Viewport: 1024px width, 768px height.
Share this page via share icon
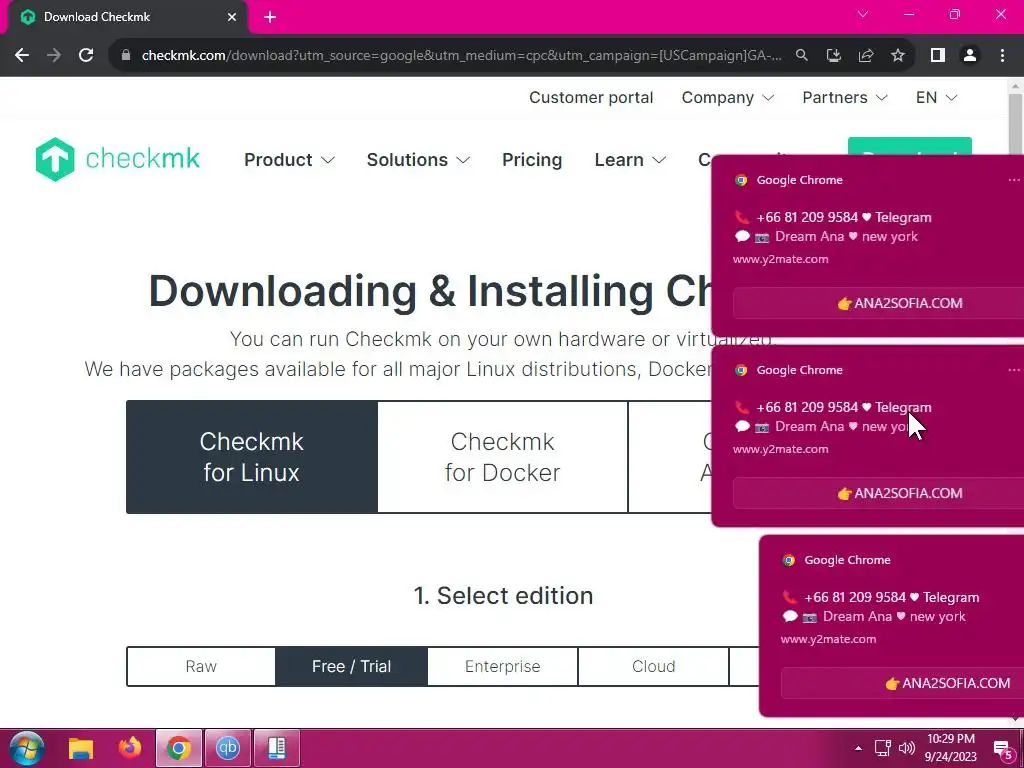click(866, 56)
